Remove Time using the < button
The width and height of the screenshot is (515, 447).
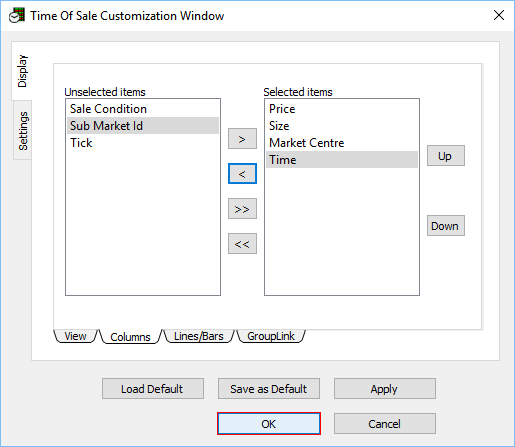(x=242, y=174)
